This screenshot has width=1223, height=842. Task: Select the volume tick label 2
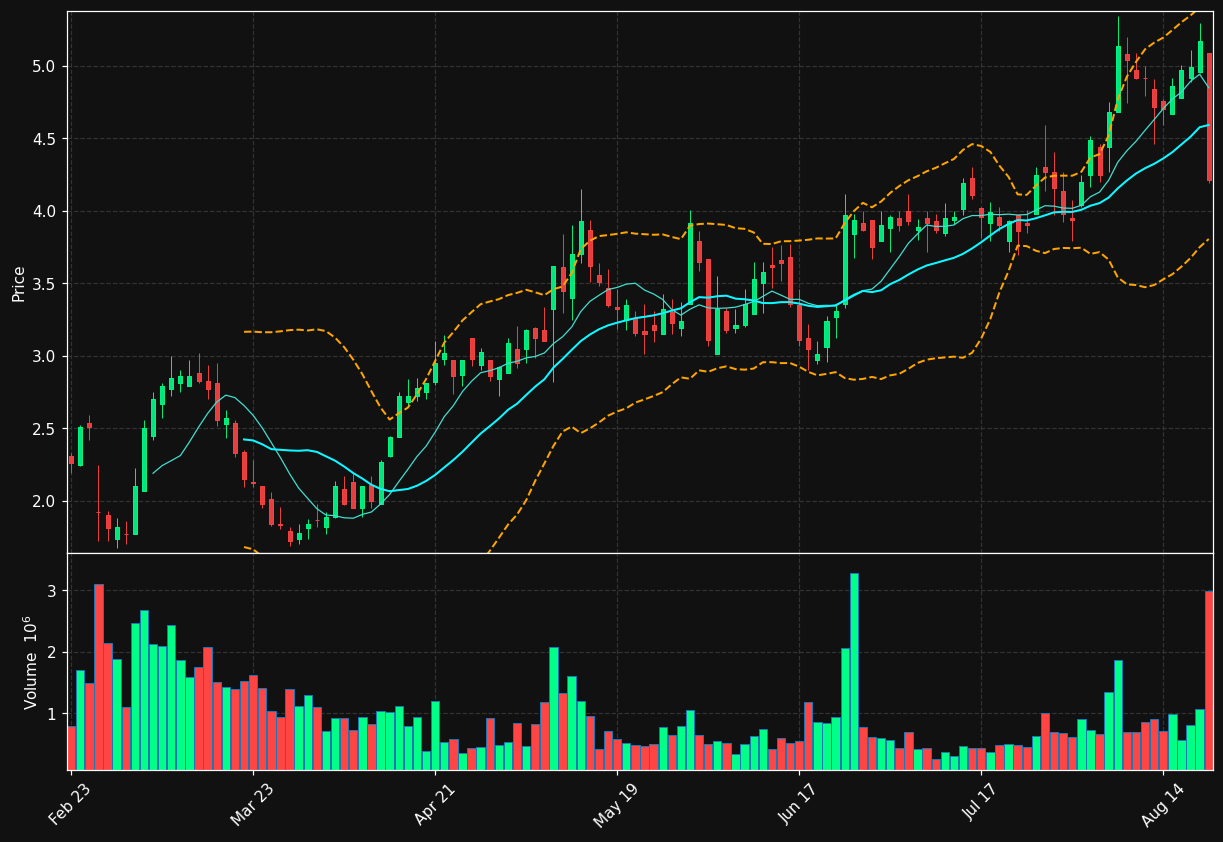coord(53,653)
